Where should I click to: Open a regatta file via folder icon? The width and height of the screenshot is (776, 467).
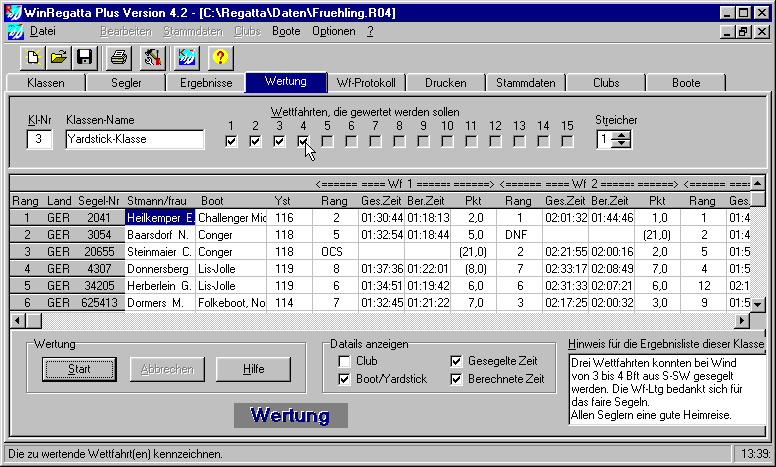pos(59,57)
